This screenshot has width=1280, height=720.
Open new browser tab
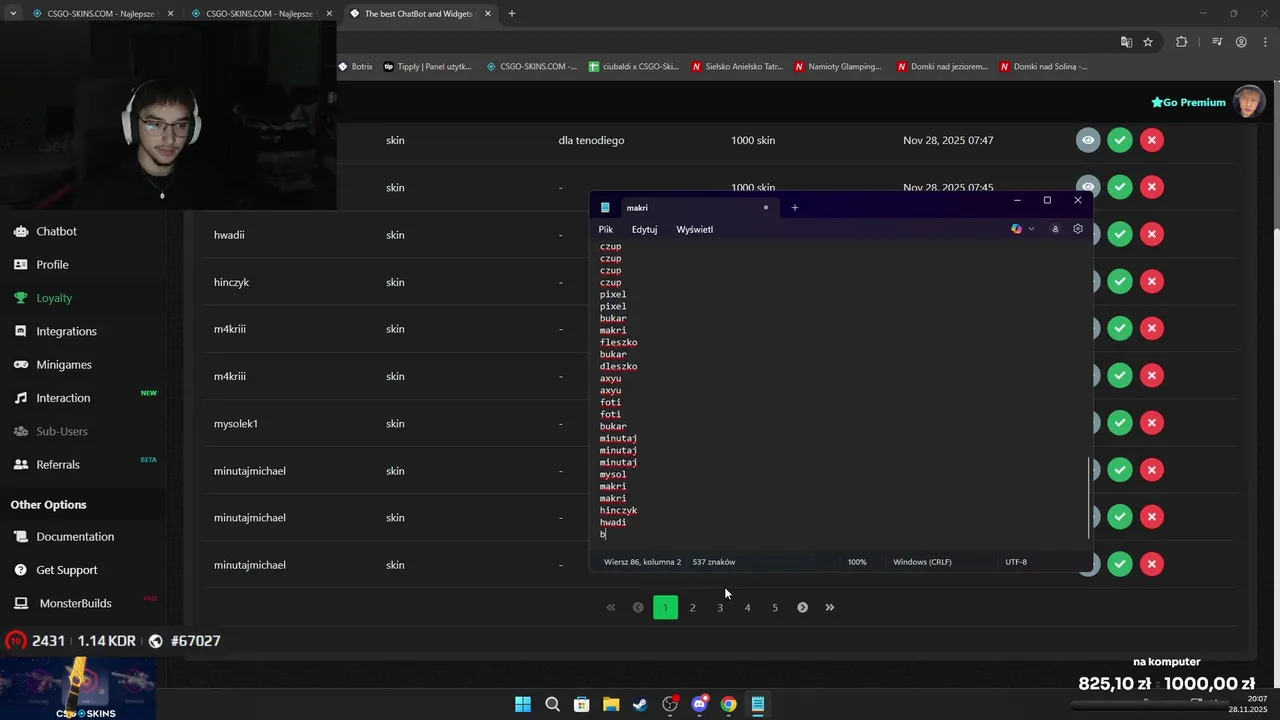tap(512, 13)
